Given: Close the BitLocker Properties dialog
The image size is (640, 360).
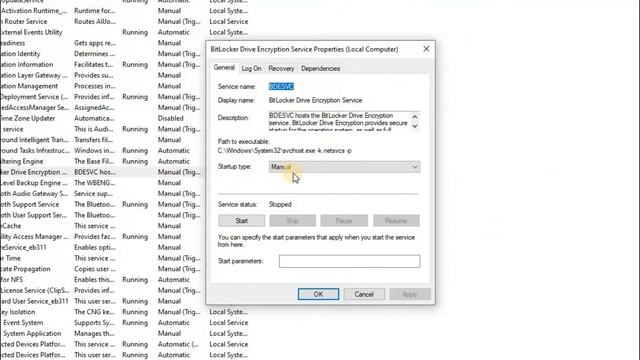Looking at the screenshot, I should pos(426,49).
